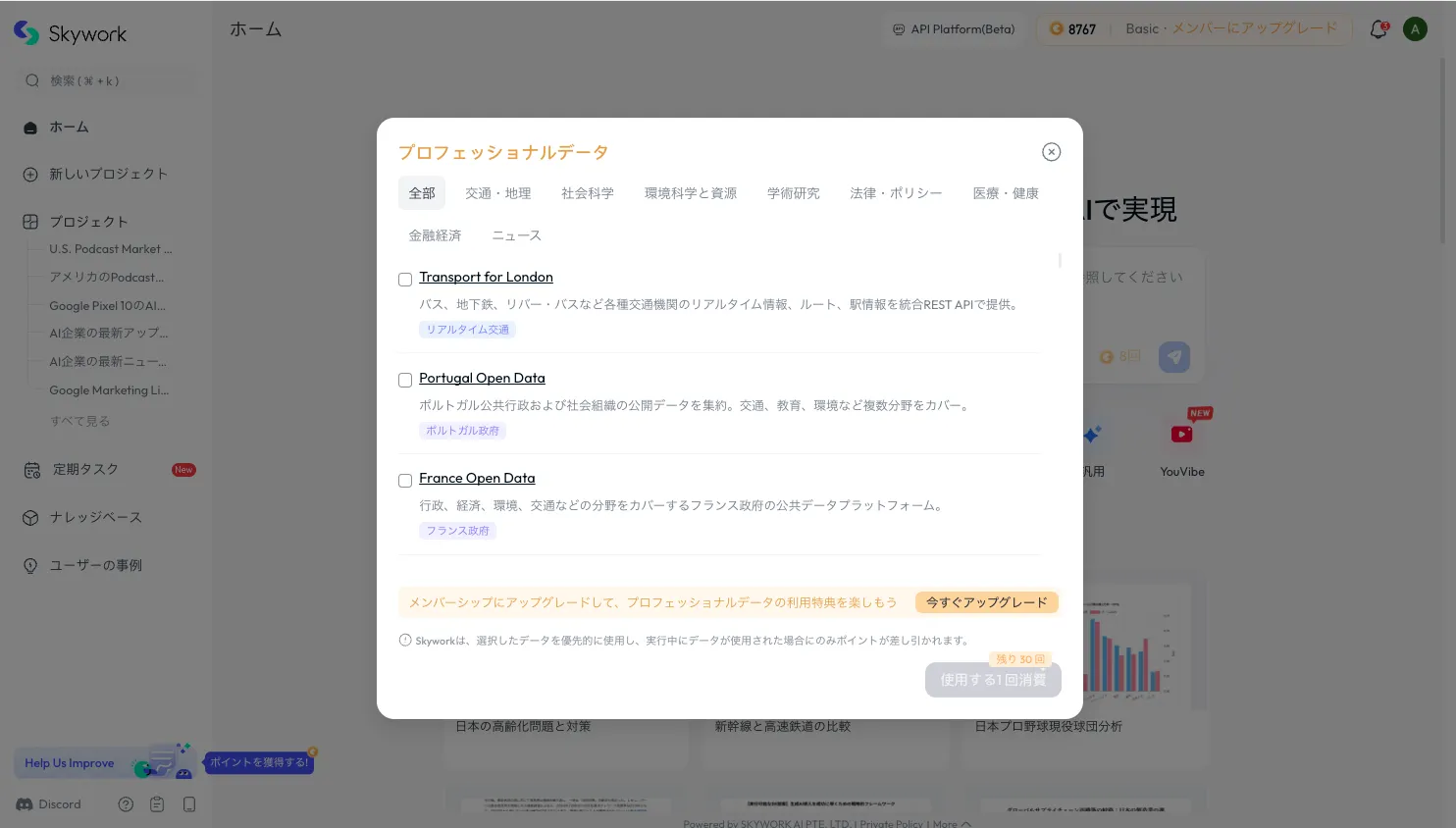The height and width of the screenshot is (828, 1456).
Task: Open the アメリカのPodcast project
Action: 106,278
